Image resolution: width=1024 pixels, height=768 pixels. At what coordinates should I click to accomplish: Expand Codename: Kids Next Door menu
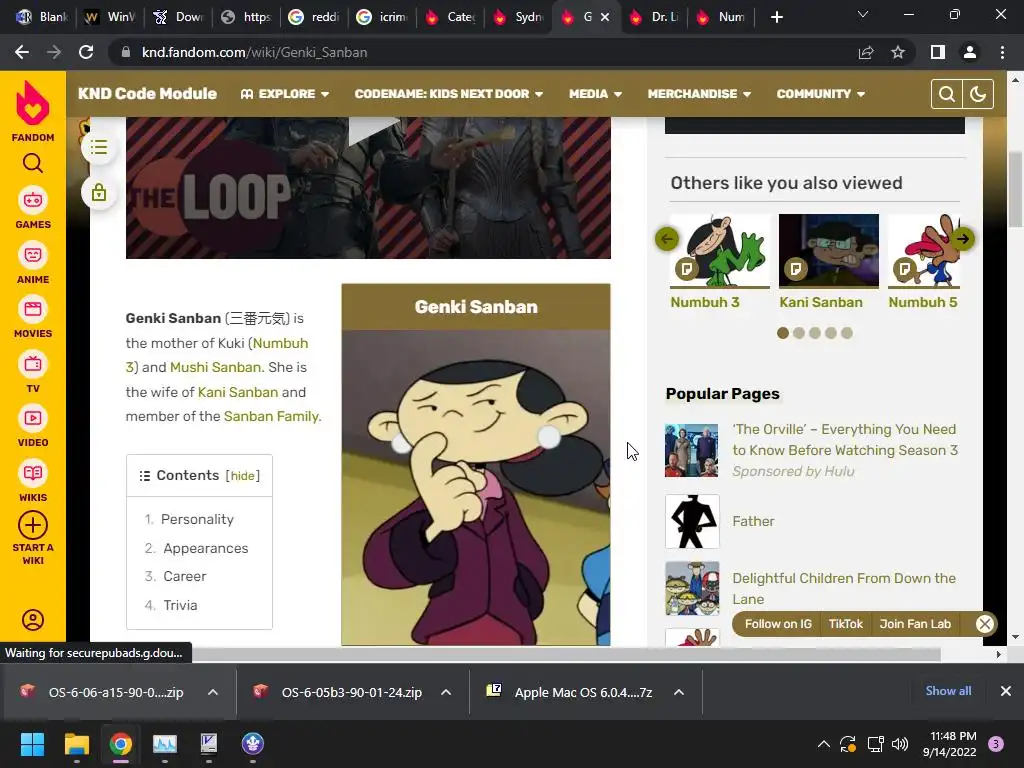coord(449,94)
